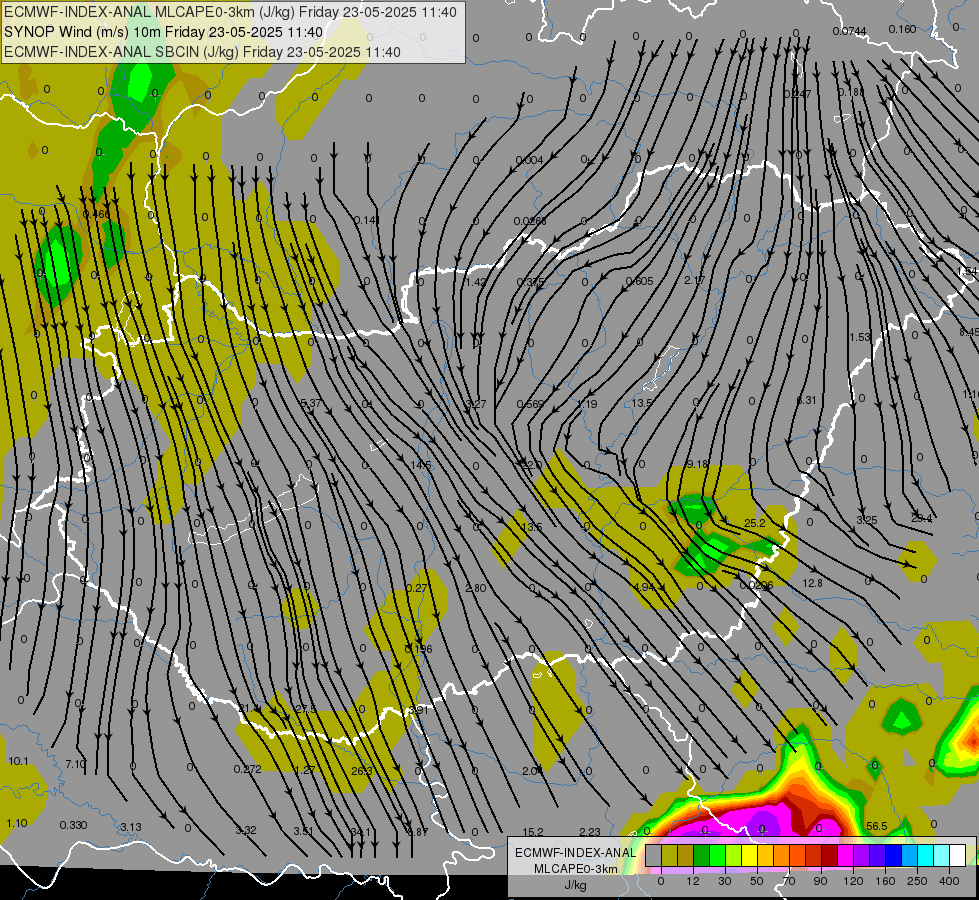Viewport: 979px width, 900px height.
Task: Click the legend tick label 12
Action: 693,881
